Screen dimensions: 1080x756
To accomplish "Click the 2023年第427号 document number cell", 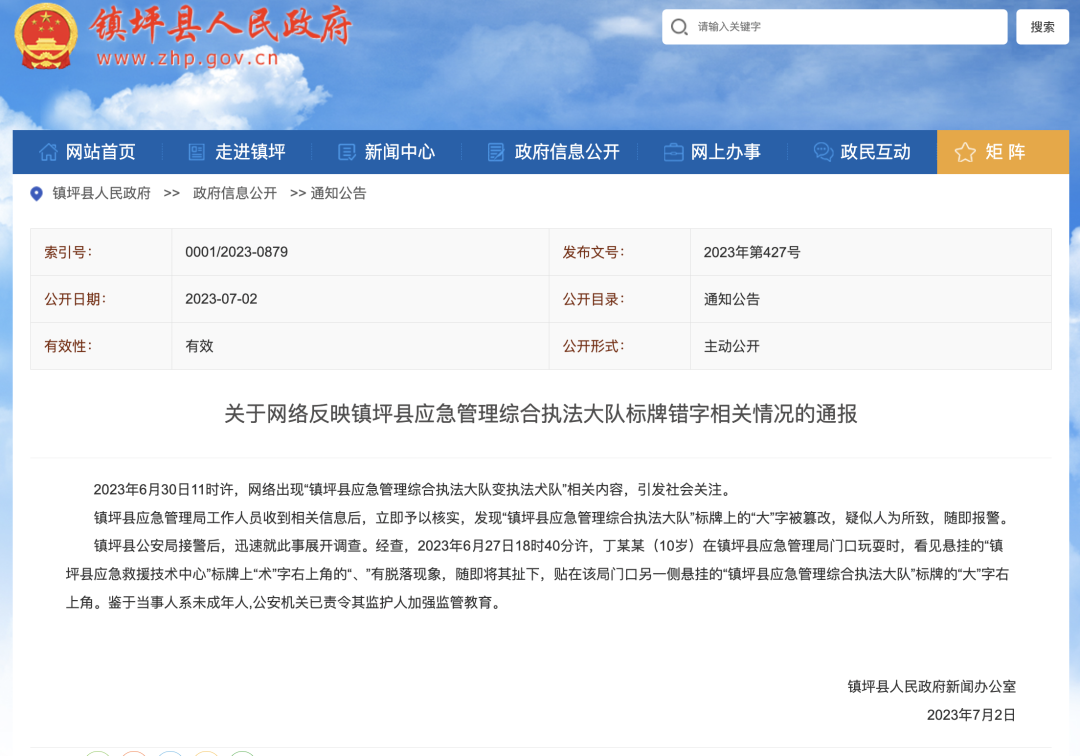I will coord(752,252).
